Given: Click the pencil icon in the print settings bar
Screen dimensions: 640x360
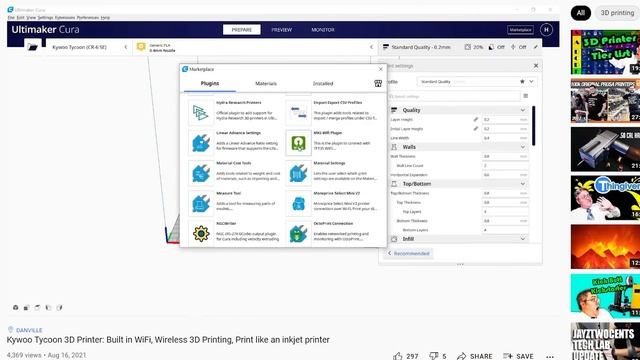Looking at the screenshot, I should pos(536,47).
